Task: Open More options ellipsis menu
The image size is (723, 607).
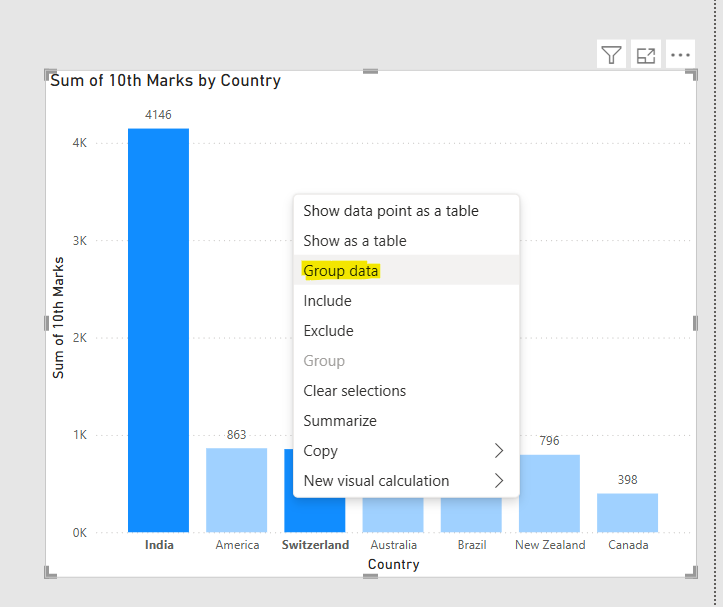Action: 681,55
